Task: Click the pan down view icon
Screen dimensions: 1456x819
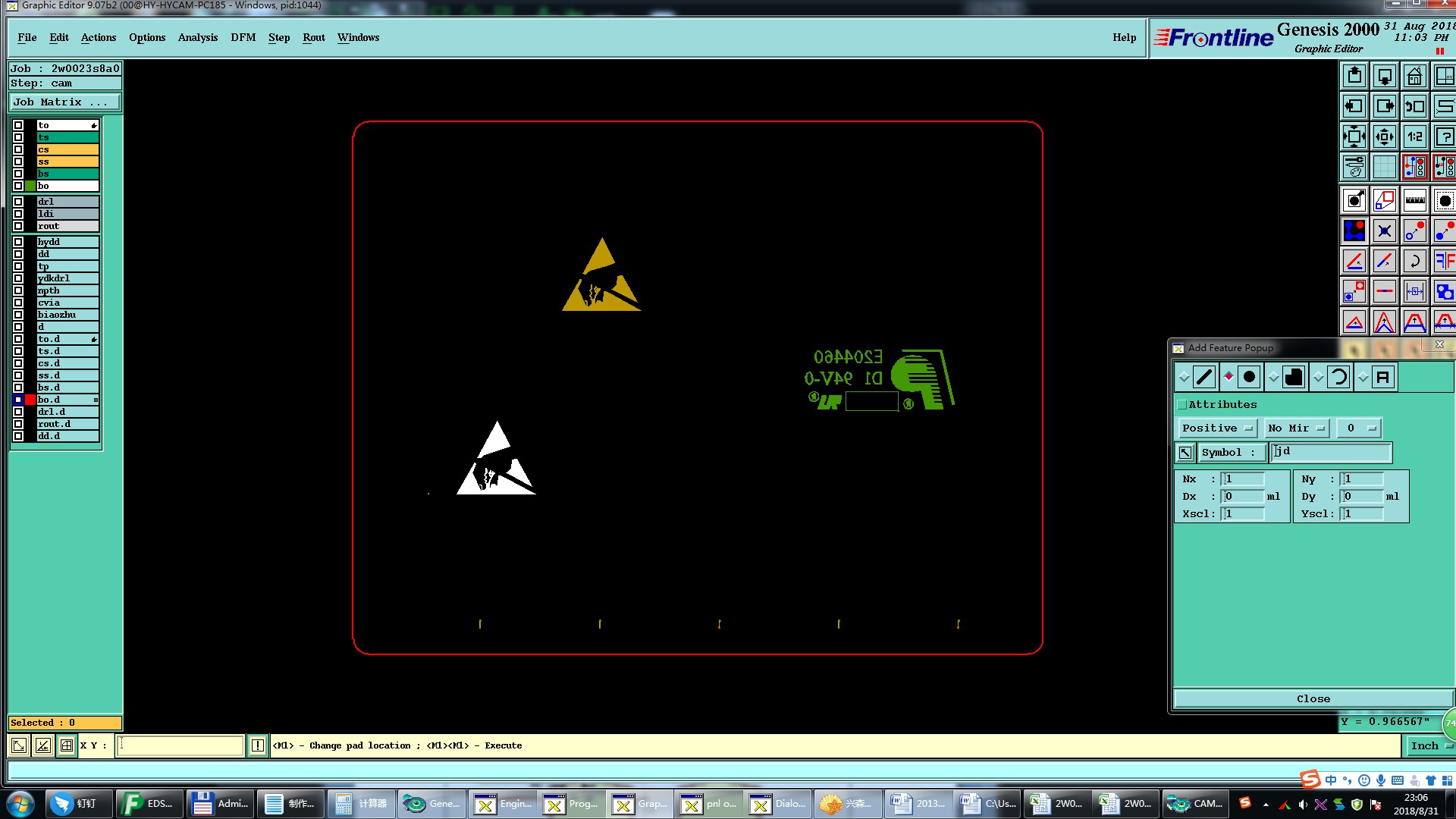Action: coord(1385,76)
